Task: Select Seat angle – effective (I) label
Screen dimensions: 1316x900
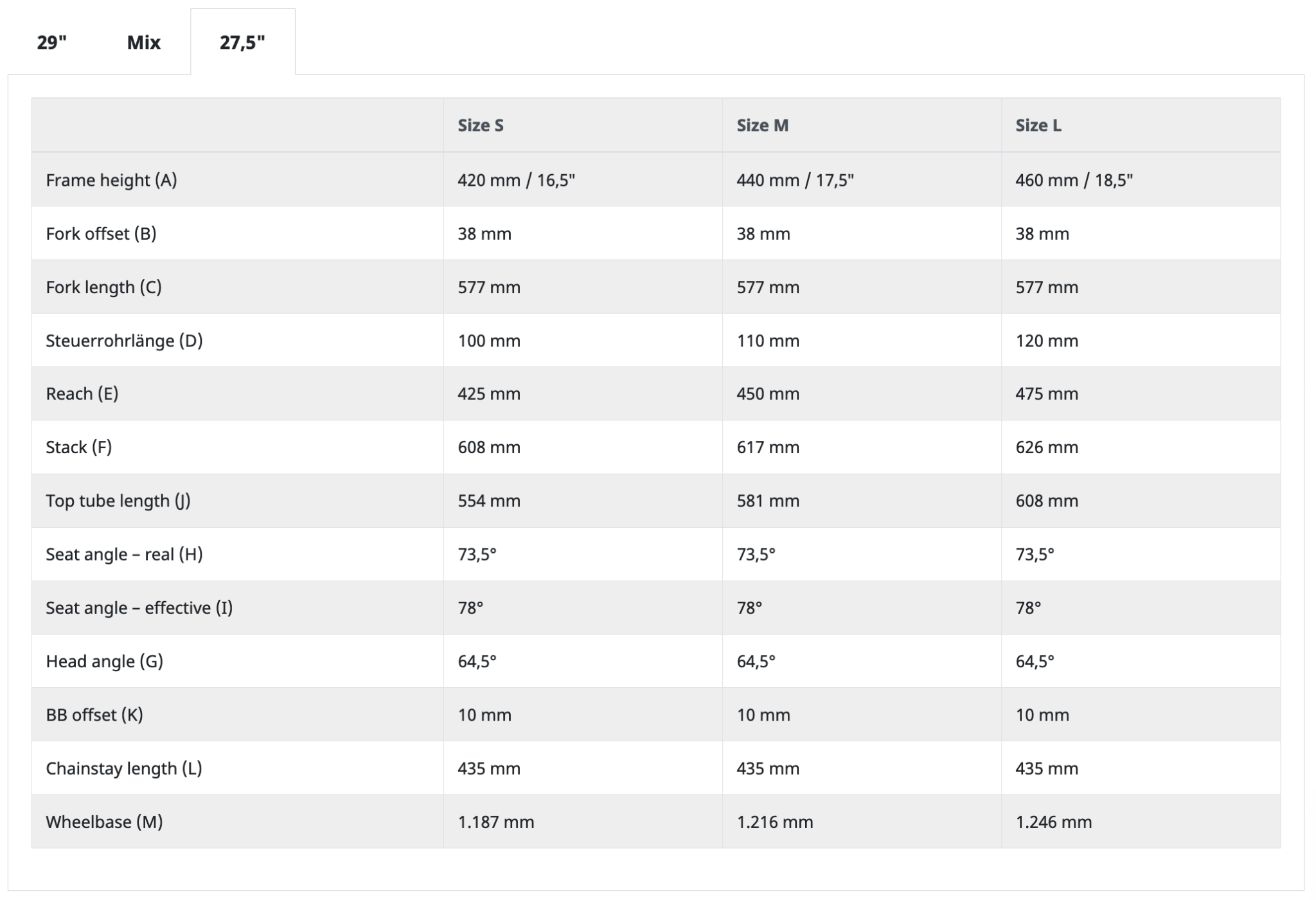Action: pyautogui.click(x=139, y=607)
